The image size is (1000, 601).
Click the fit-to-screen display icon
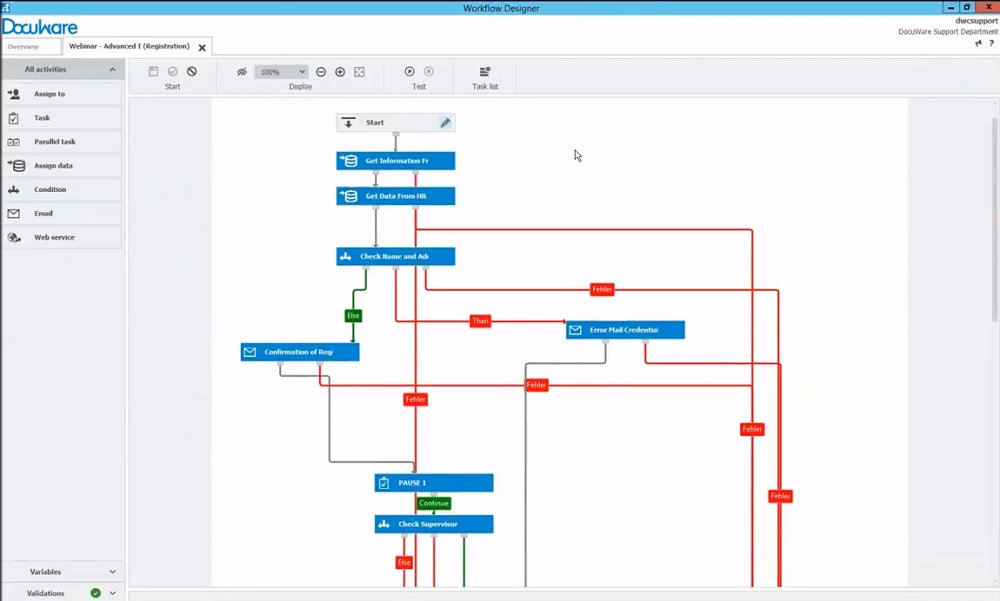point(360,72)
